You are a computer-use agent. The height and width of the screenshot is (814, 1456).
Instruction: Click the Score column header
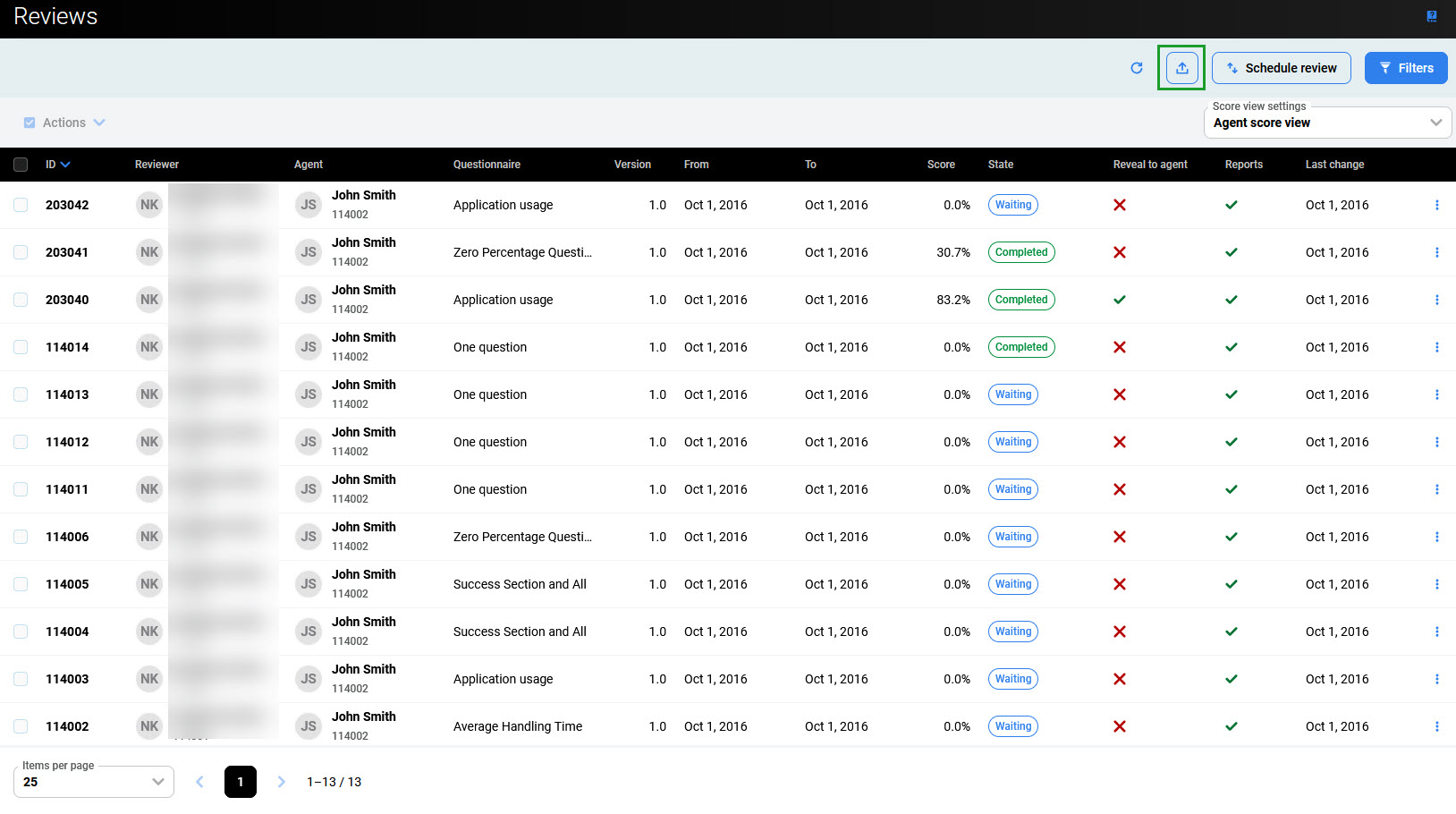click(940, 165)
